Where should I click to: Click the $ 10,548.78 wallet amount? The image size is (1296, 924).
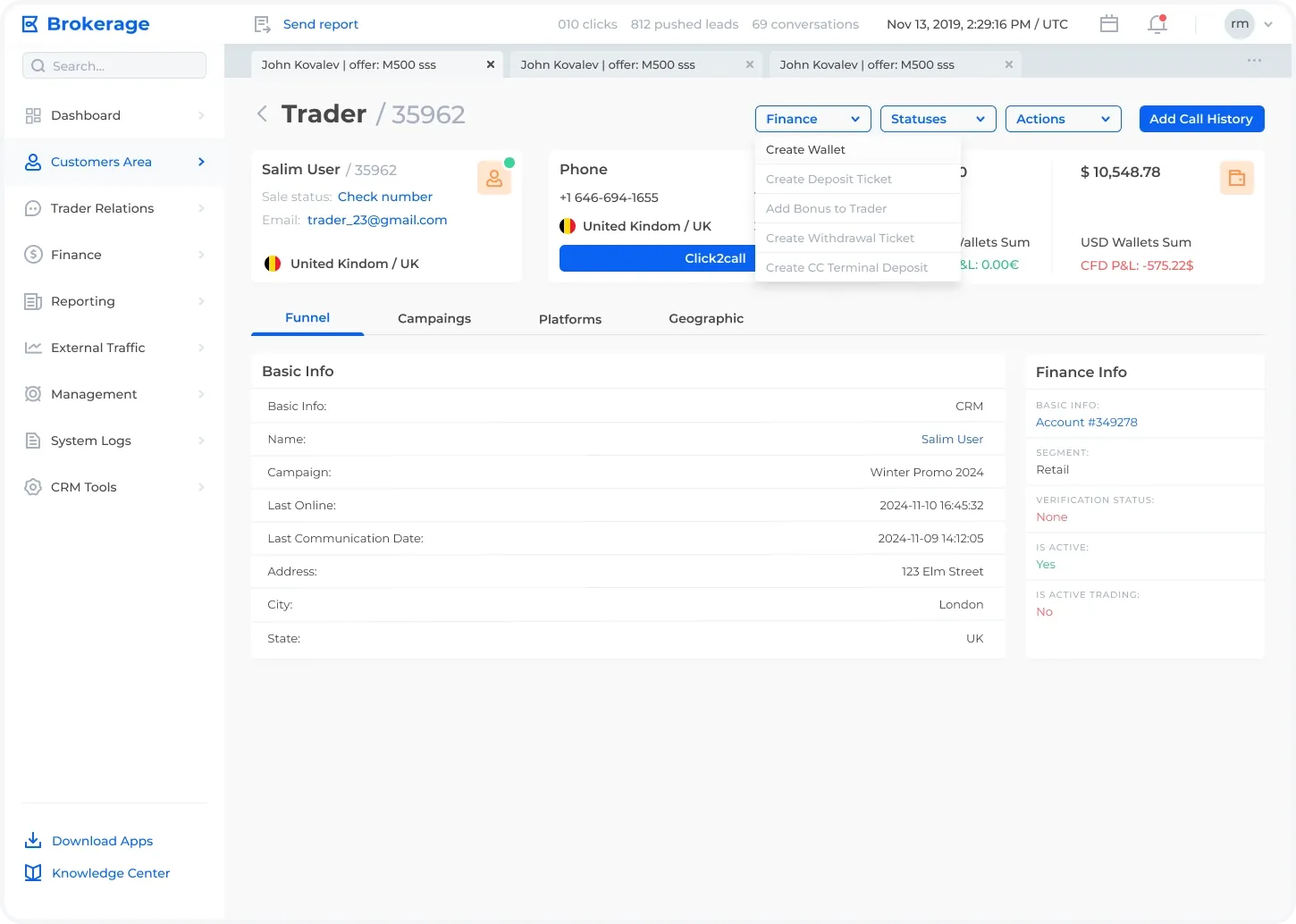click(x=1120, y=172)
